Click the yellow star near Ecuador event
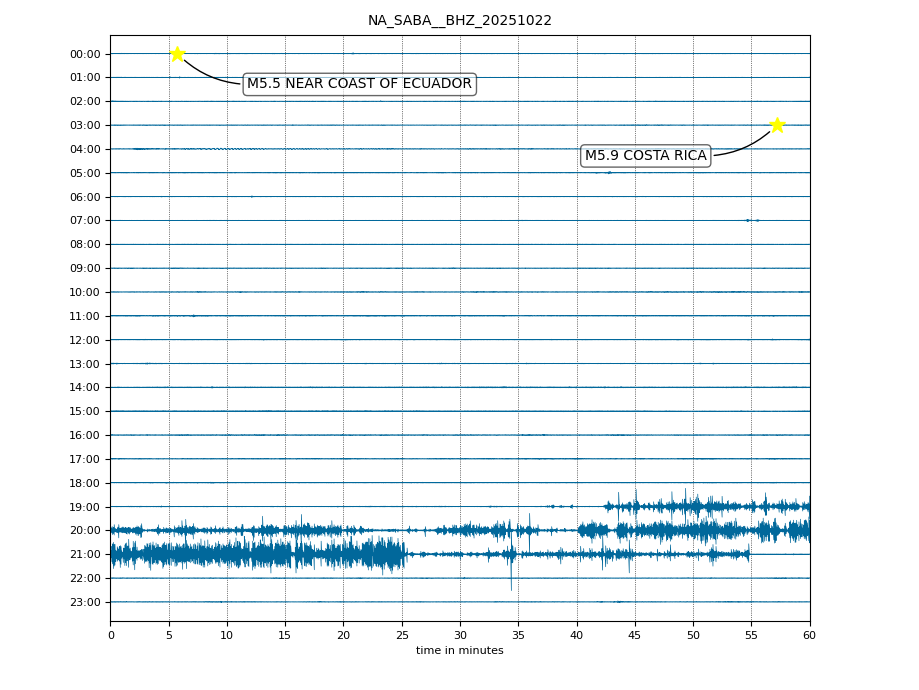Viewport: 919px width, 690px height. (x=177, y=54)
